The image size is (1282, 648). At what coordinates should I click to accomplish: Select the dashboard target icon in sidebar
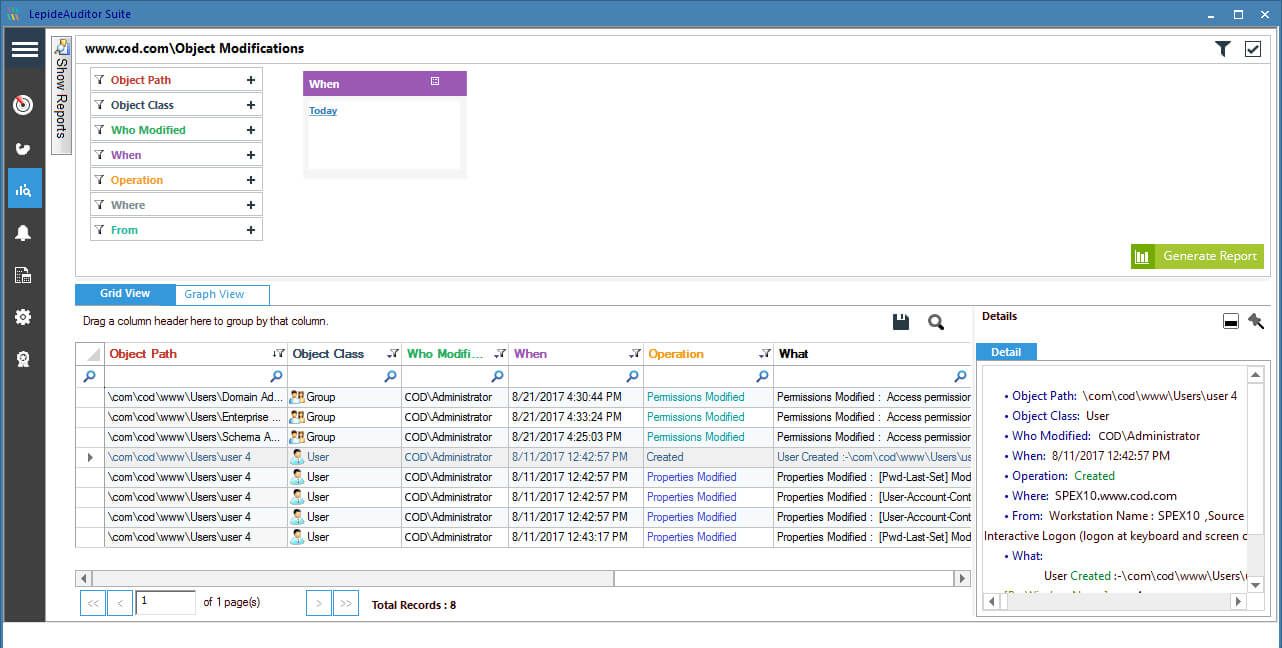[x=23, y=105]
